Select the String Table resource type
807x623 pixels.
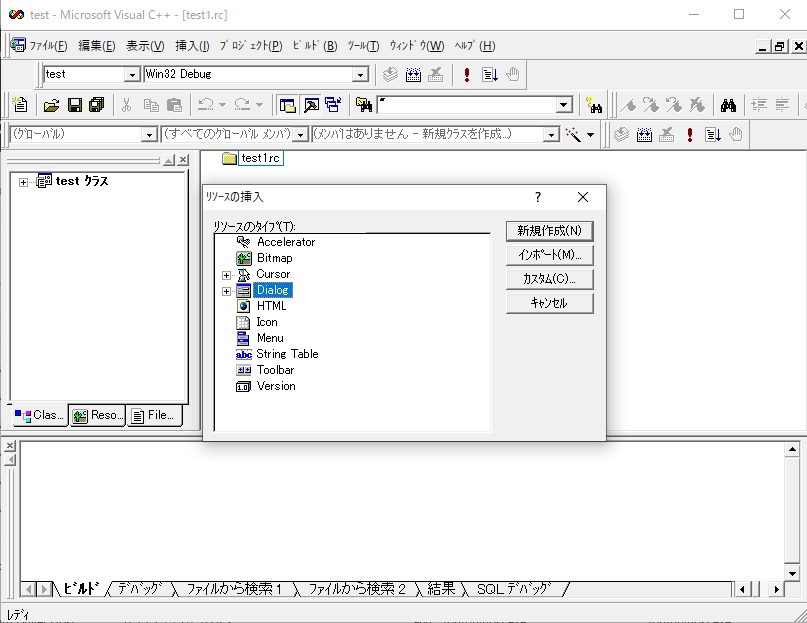287,354
